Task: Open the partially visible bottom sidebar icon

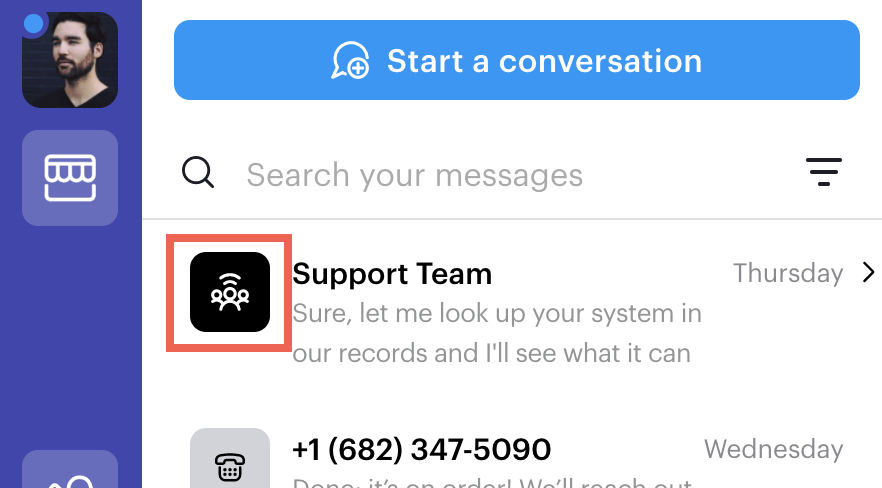Action: 70,469
